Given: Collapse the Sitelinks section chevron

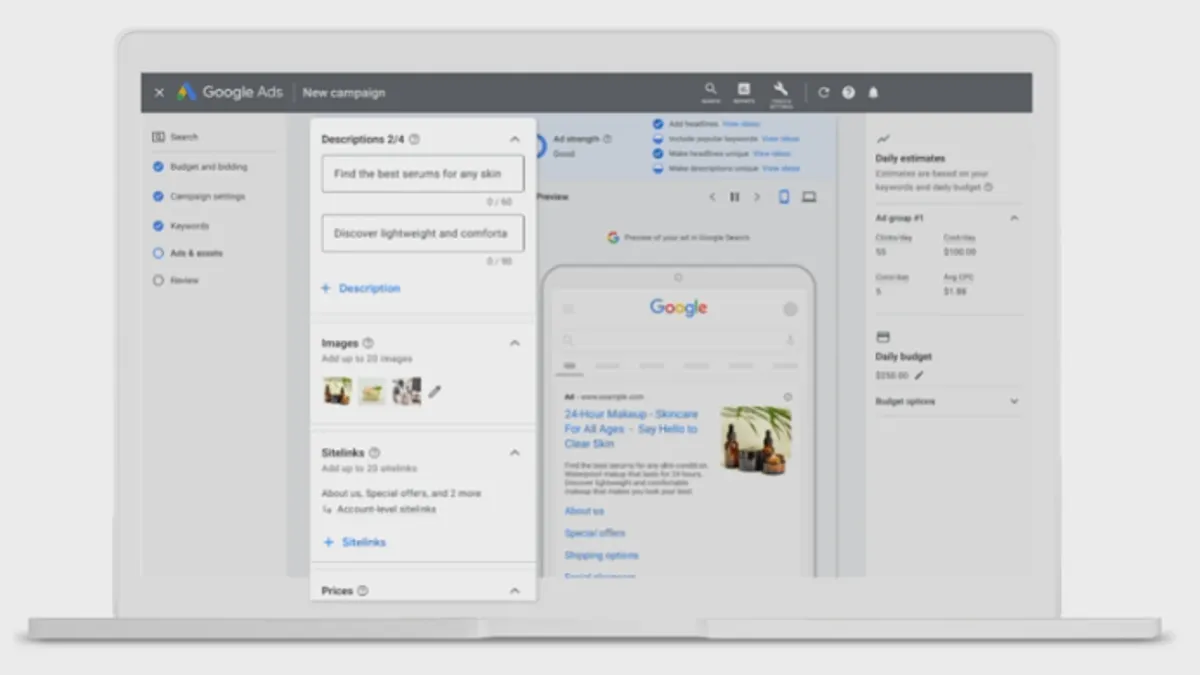Looking at the screenshot, I should (515, 453).
